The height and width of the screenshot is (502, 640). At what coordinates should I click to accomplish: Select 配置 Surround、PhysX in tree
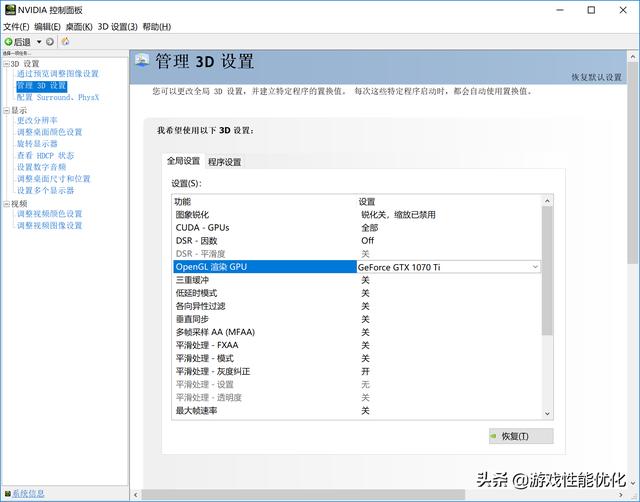pos(58,98)
